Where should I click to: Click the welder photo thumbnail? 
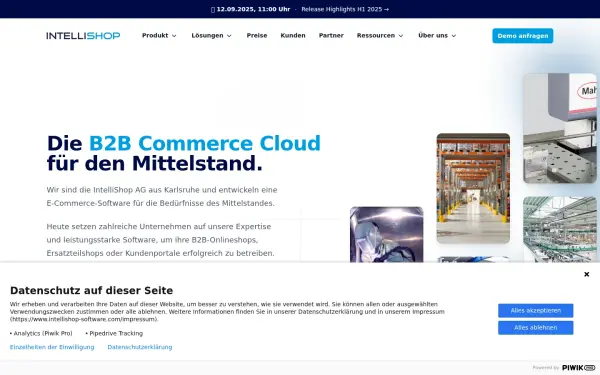click(386, 235)
